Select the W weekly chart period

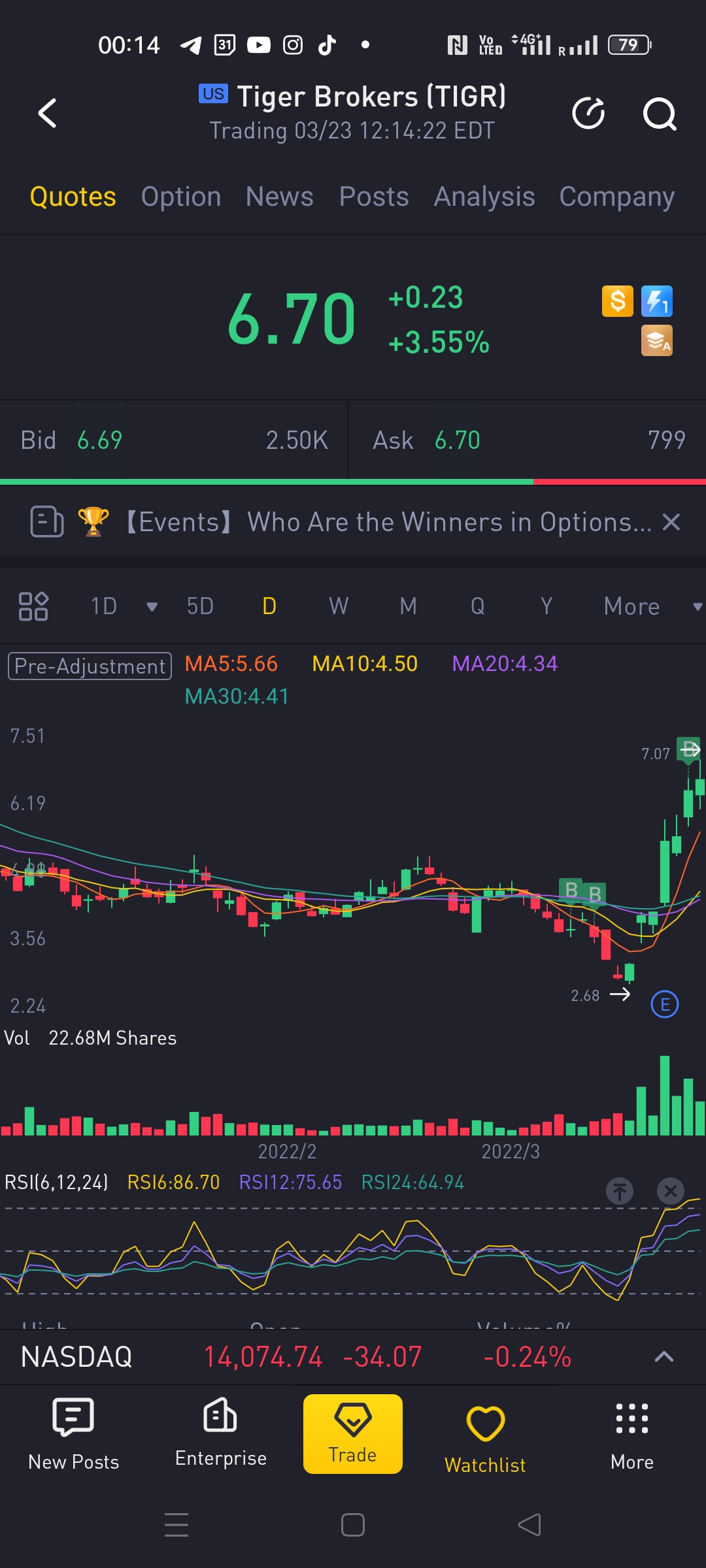pyautogui.click(x=339, y=606)
